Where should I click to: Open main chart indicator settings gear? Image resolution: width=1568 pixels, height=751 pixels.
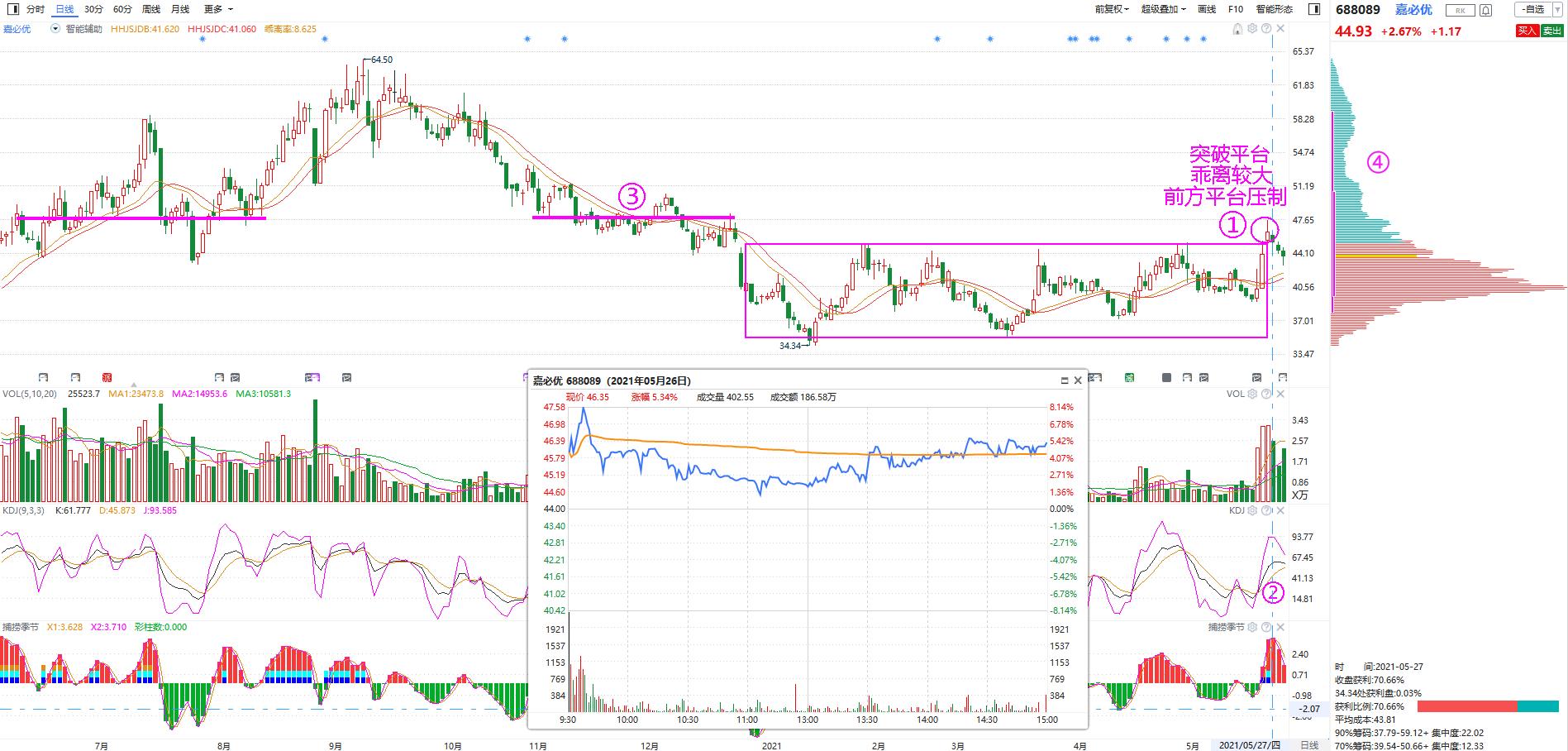[x=1252, y=29]
